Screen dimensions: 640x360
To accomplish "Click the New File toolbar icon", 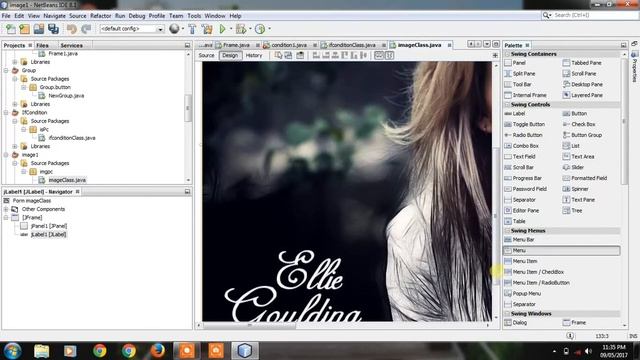I will pos(11,29).
